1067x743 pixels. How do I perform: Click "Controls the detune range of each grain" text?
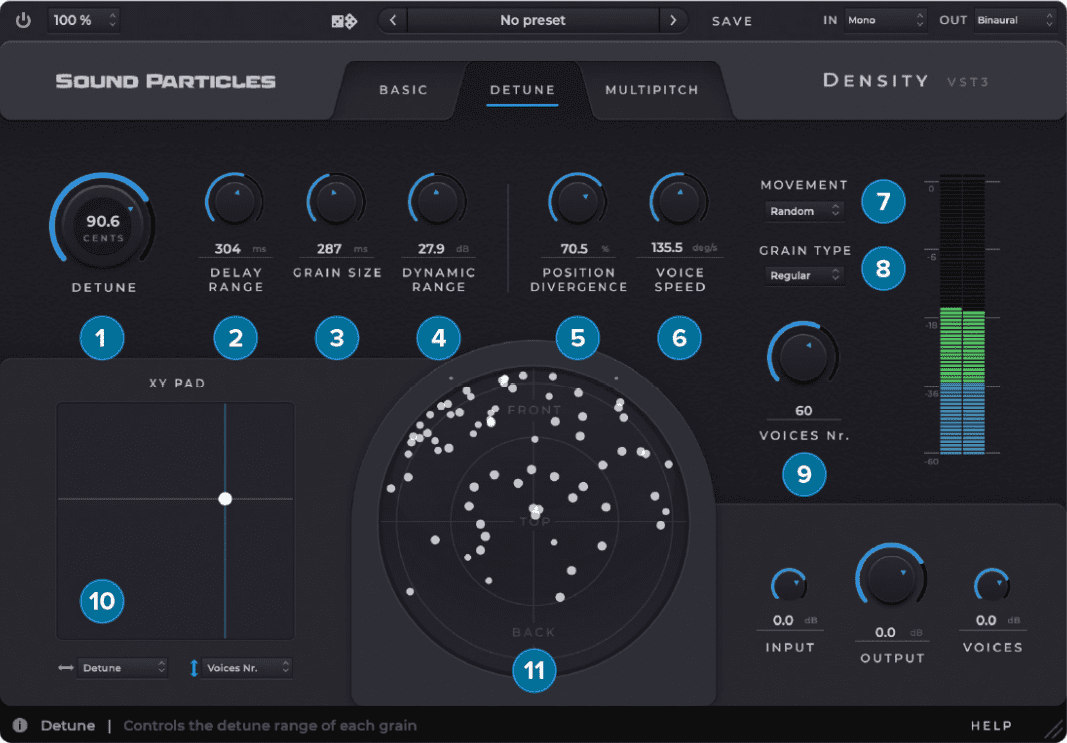(270, 726)
